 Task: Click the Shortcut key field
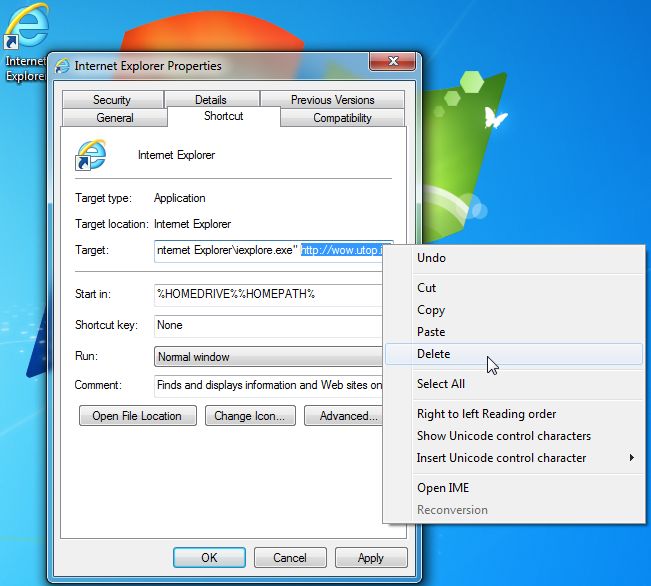point(268,326)
